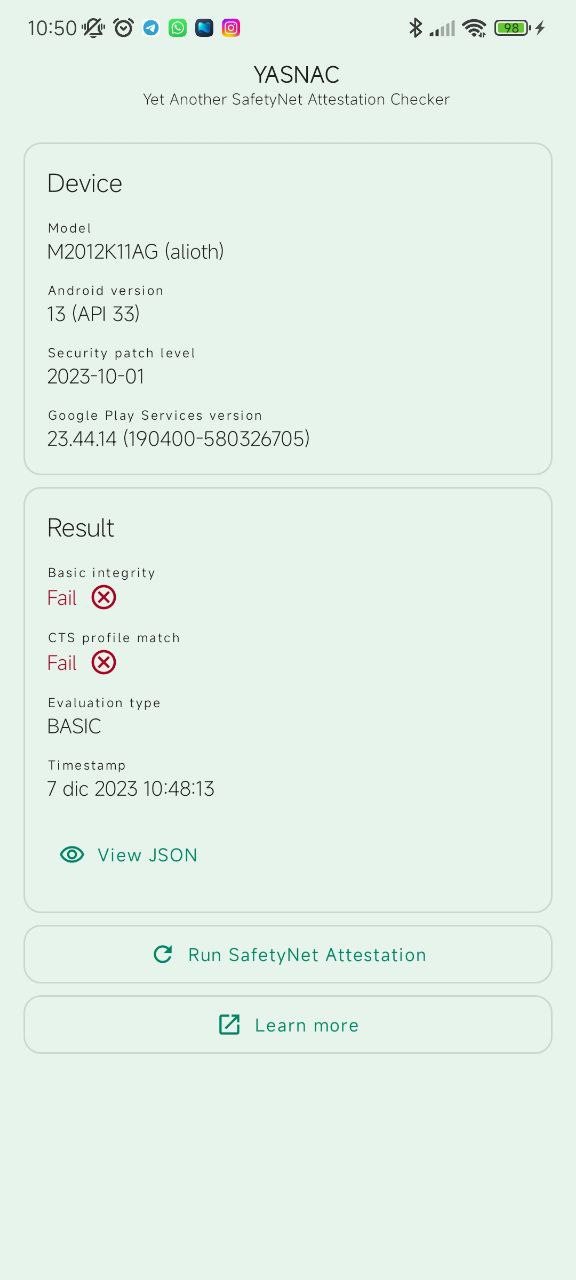Run SafetyNet Attestation again
This screenshot has width=576, height=1280.
pos(288,954)
